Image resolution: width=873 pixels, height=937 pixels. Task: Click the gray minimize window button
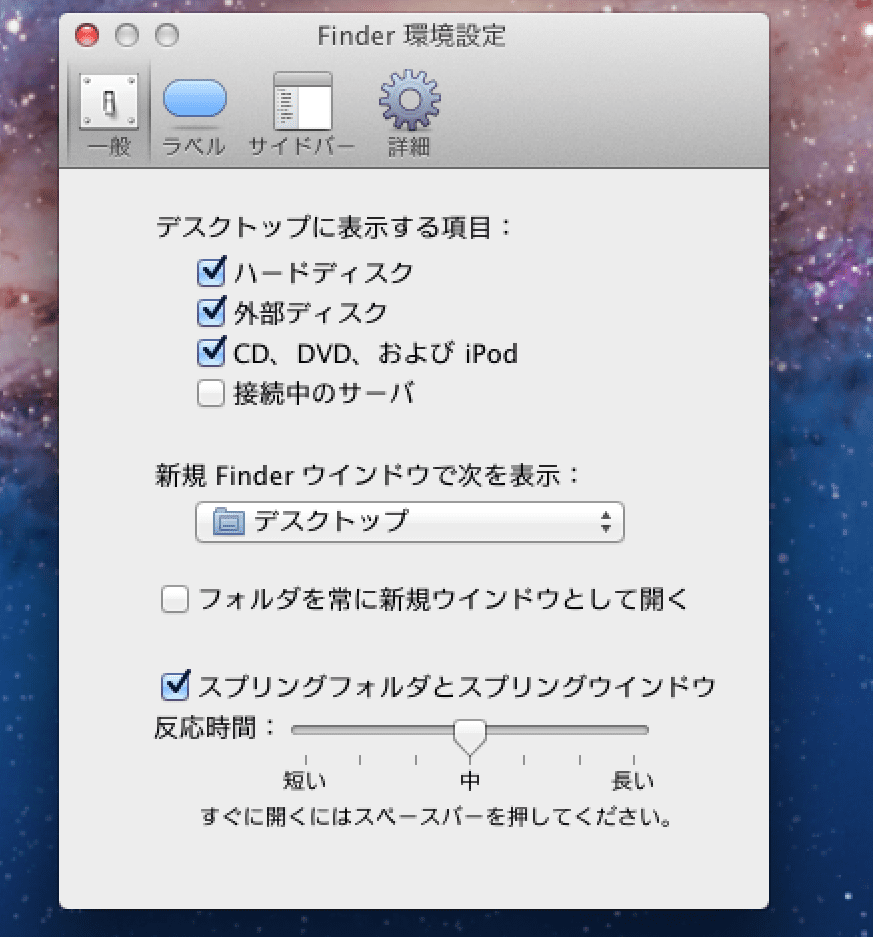tap(127, 35)
